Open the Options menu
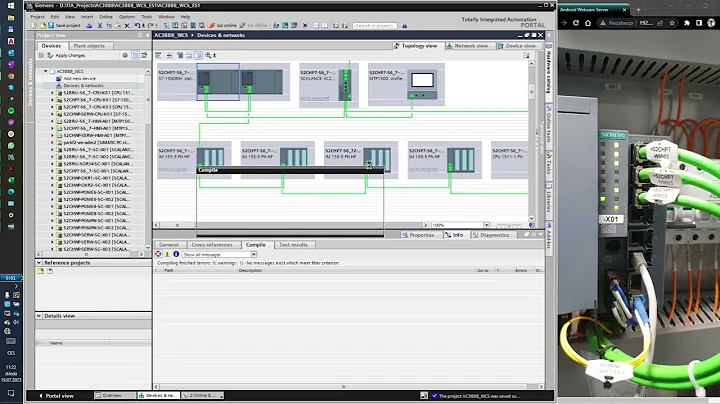 [x=127, y=17]
